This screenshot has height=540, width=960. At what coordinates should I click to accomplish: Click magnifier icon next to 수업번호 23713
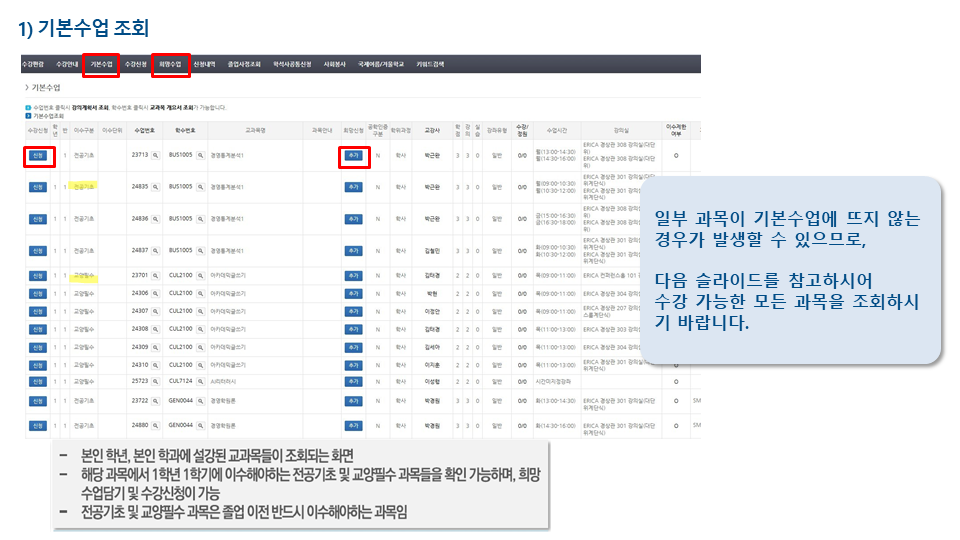tap(155, 156)
